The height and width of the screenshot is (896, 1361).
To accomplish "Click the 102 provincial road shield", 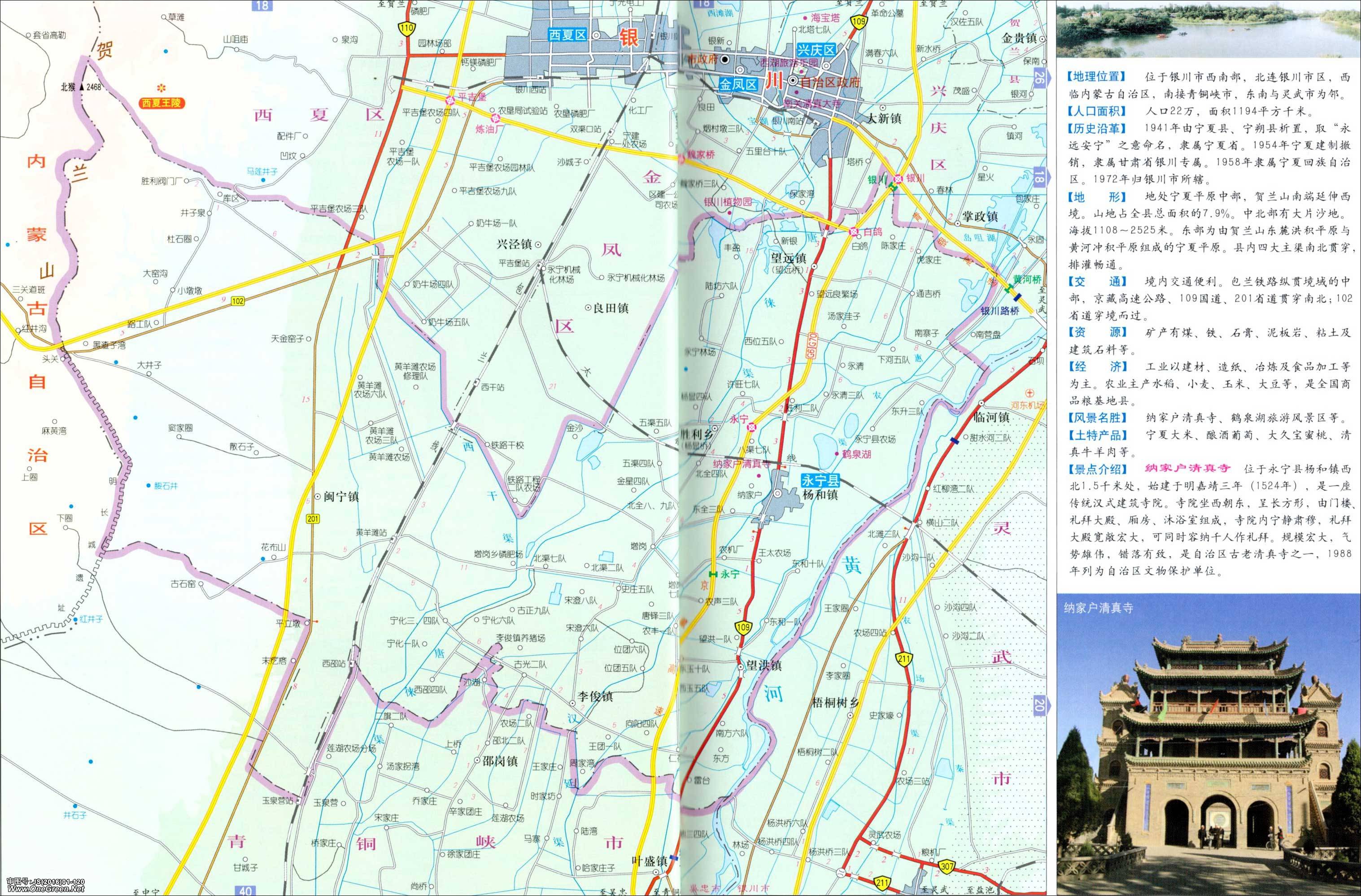I will point(239,301).
